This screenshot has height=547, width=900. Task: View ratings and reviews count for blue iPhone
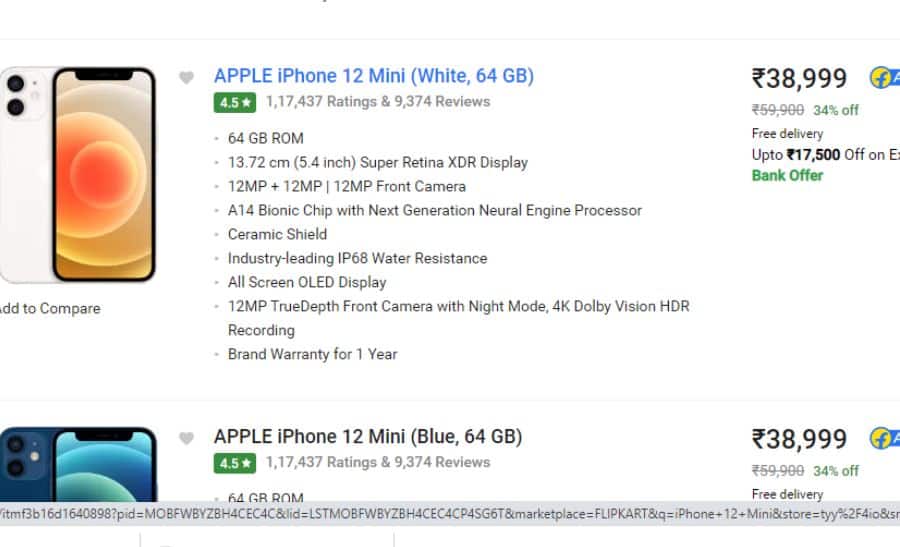(x=378, y=463)
